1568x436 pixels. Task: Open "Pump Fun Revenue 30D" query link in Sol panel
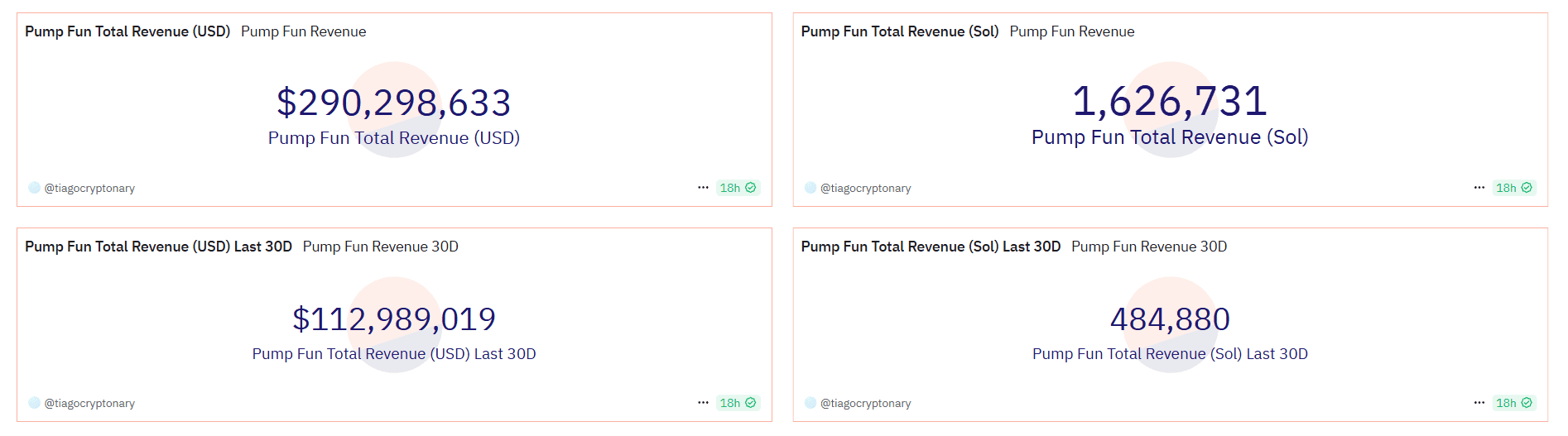[1149, 247]
